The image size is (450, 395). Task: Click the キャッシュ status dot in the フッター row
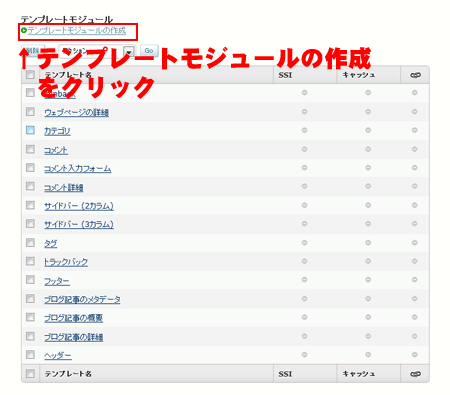368,279
